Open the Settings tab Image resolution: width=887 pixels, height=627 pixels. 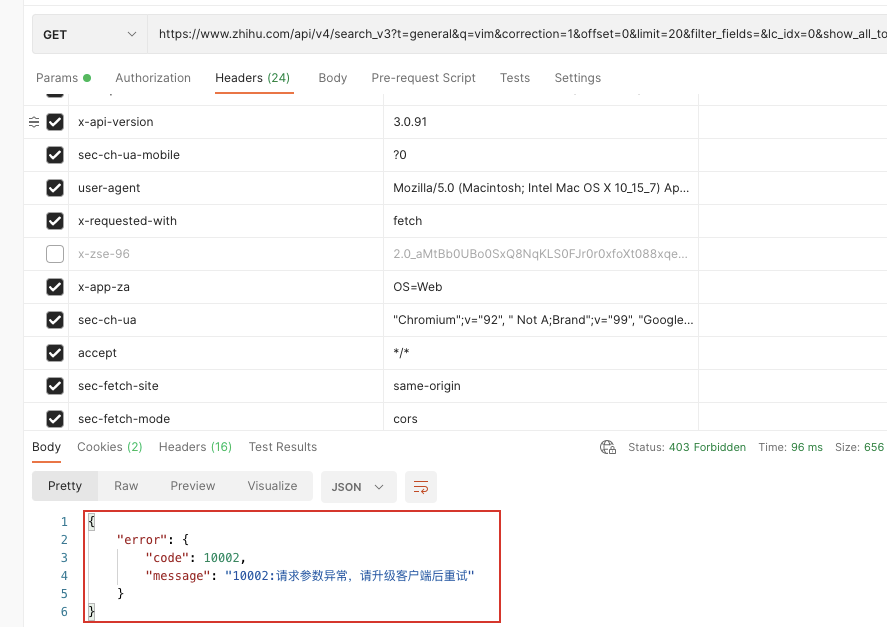578,78
